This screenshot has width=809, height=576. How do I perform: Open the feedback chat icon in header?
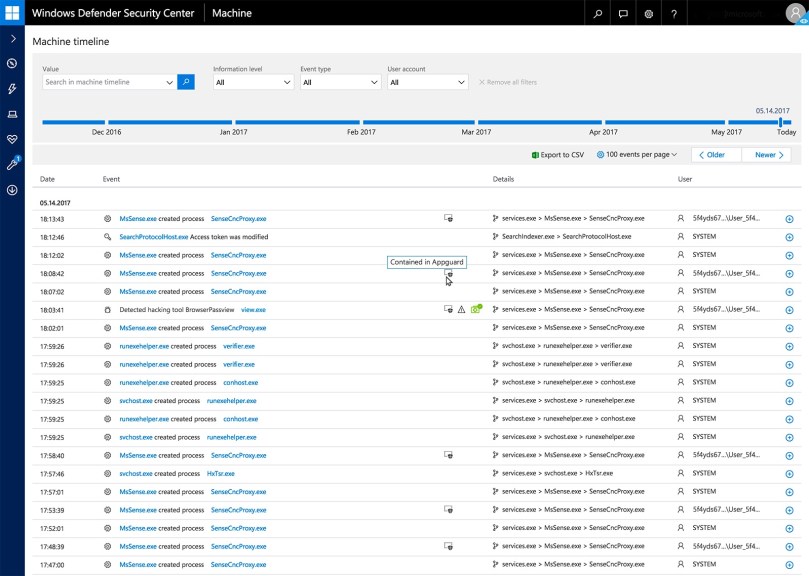tap(623, 14)
